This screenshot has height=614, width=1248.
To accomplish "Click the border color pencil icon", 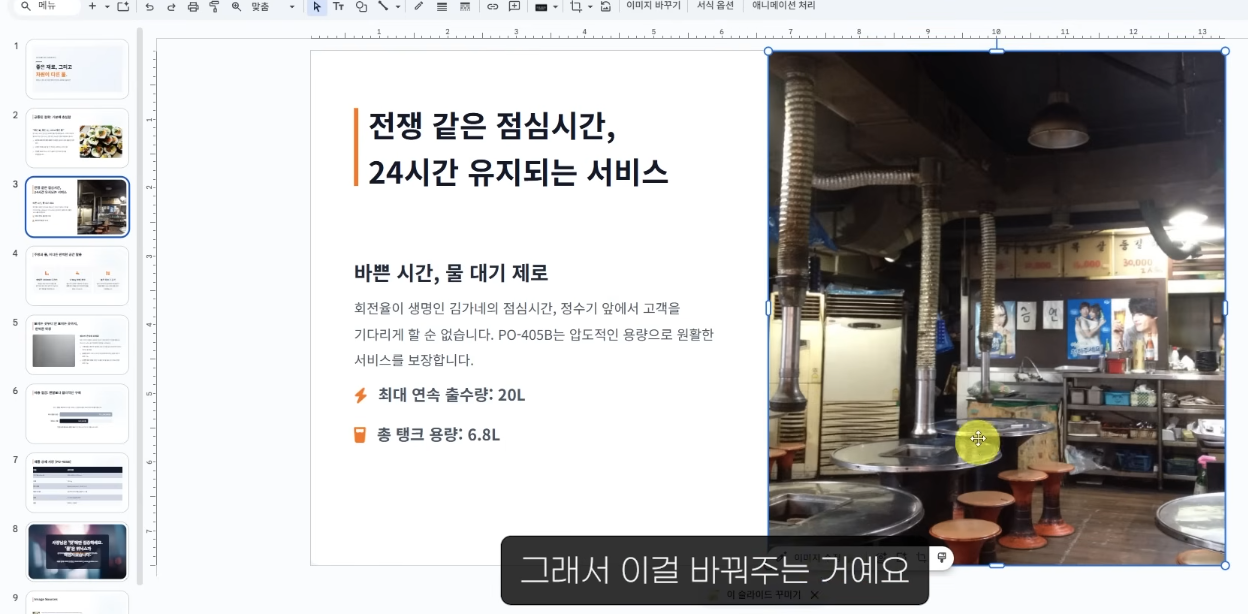I will [x=419, y=6].
